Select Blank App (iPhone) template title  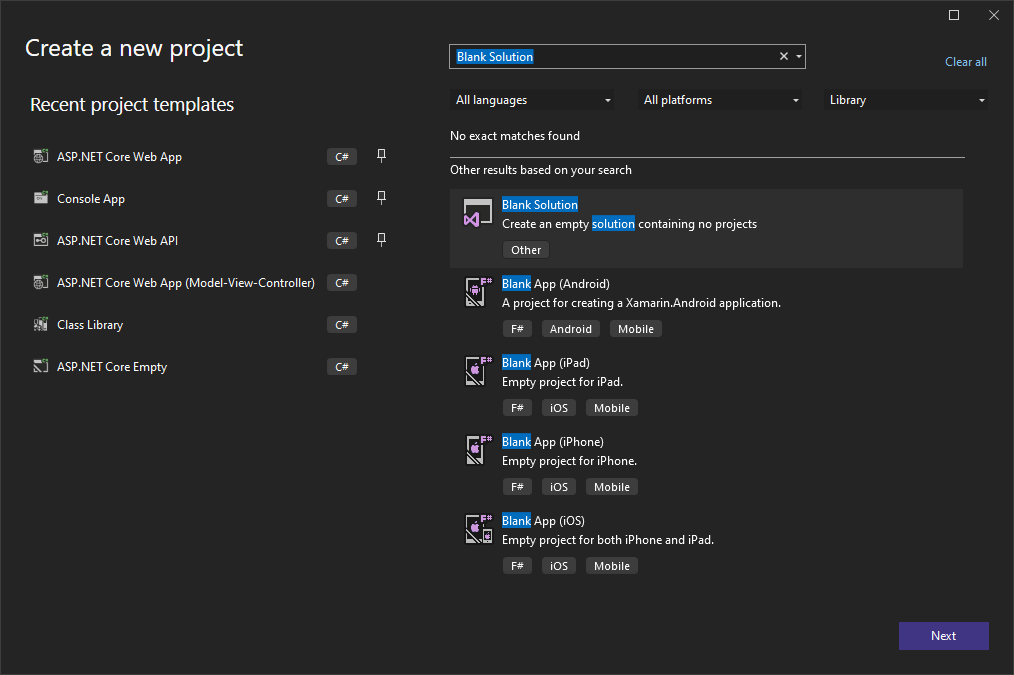tap(553, 441)
